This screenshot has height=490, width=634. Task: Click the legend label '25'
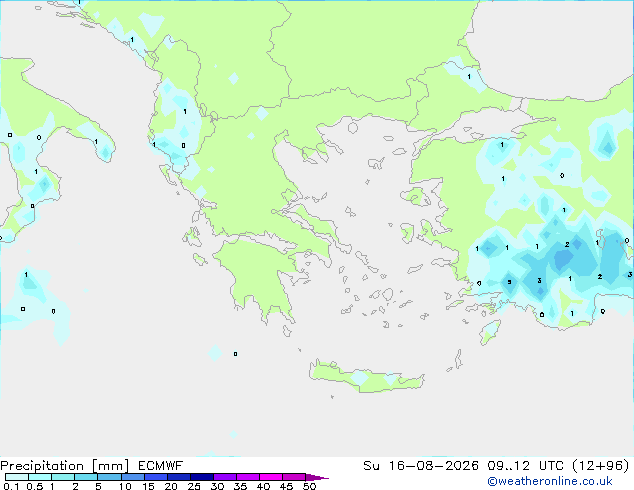coord(194,486)
